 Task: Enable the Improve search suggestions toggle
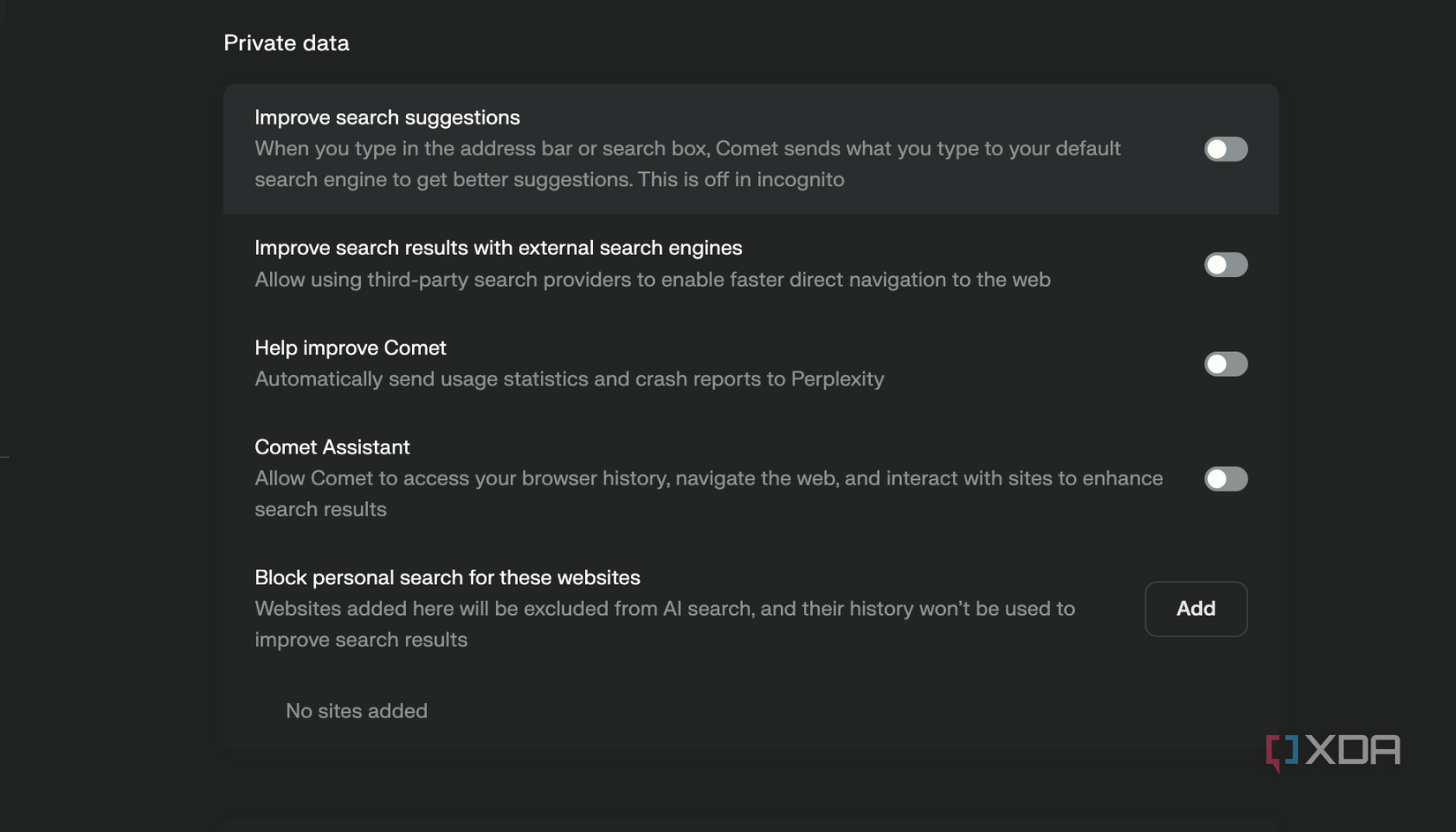[1226, 149]
